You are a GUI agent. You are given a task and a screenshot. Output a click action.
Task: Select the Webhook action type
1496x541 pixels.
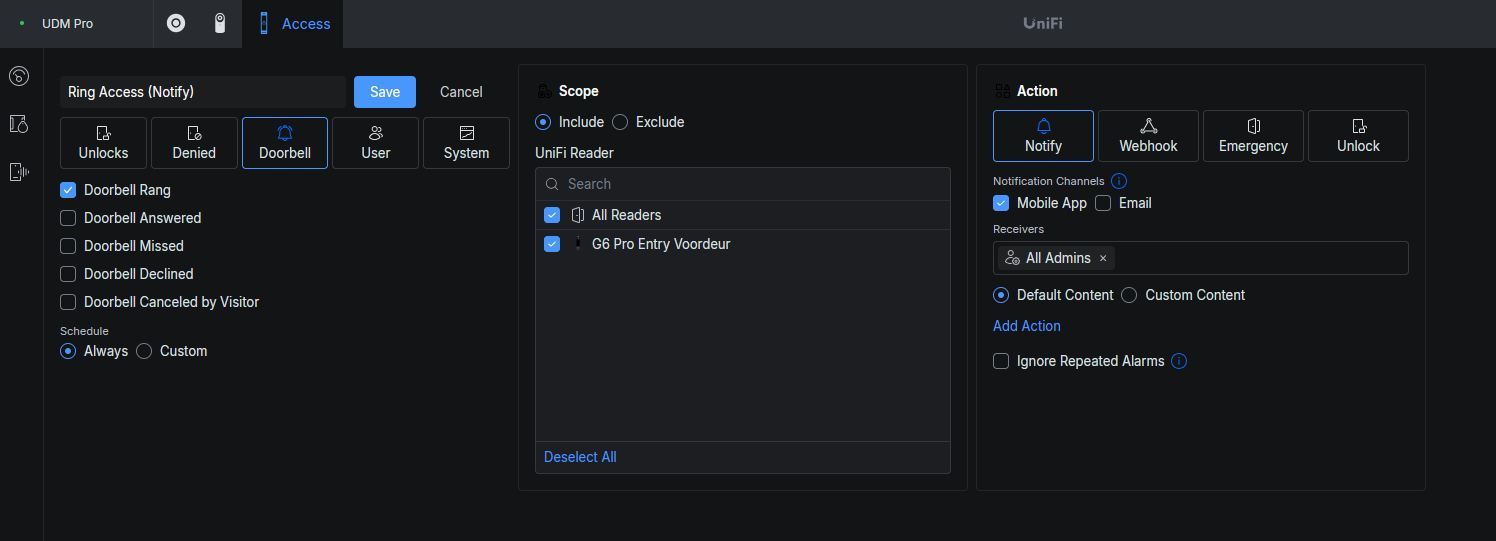pos(1148,136)
